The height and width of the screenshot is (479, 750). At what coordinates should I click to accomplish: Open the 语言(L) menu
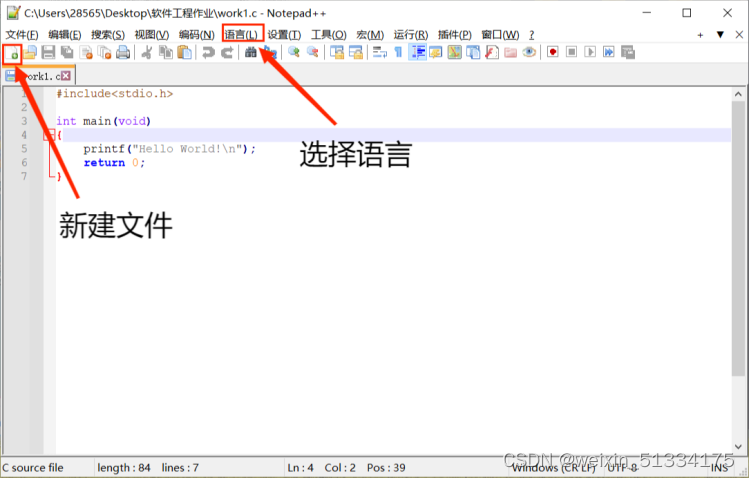tap(242, 34)
